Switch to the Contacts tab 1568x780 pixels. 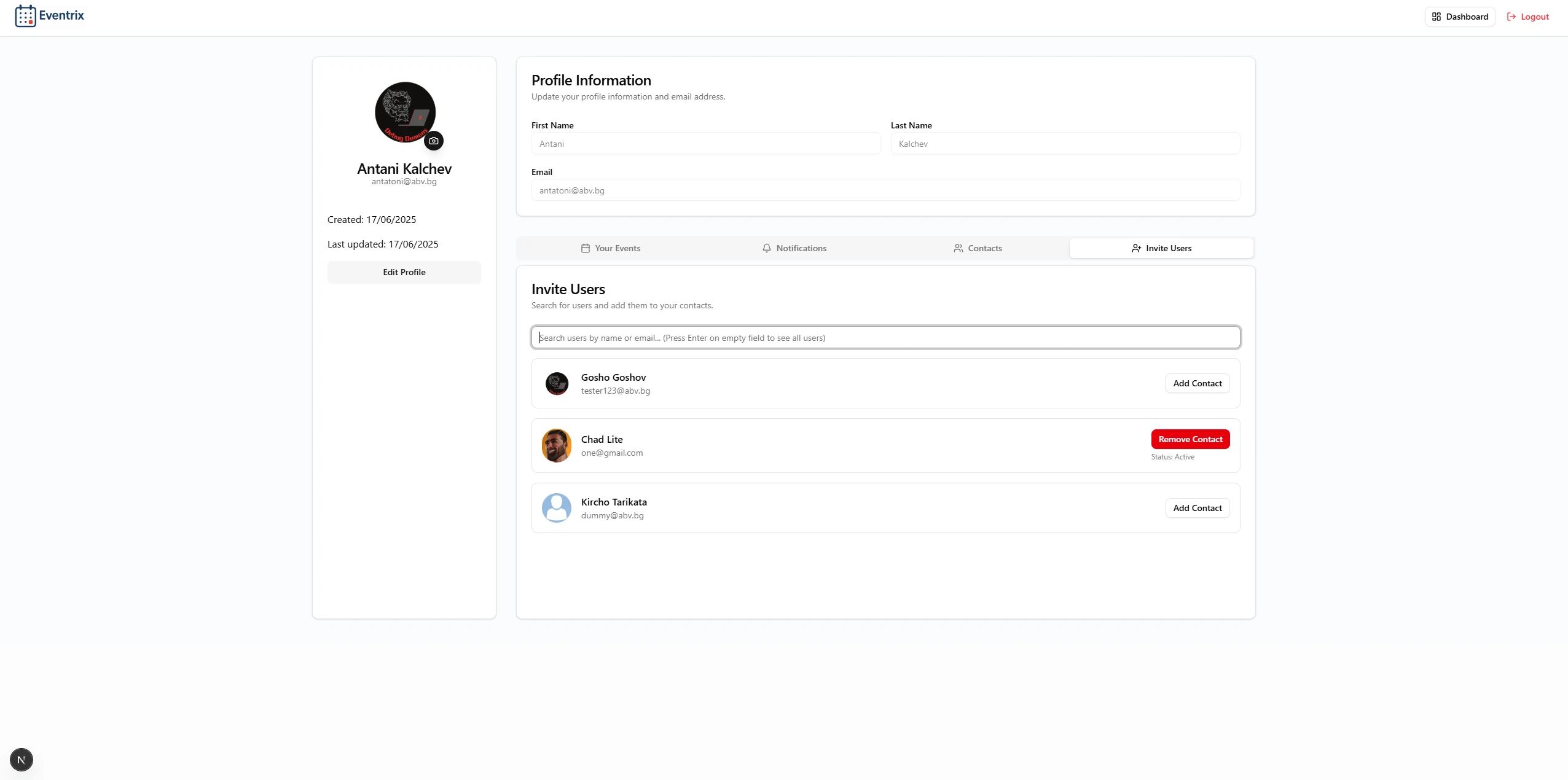pos(978,248)
